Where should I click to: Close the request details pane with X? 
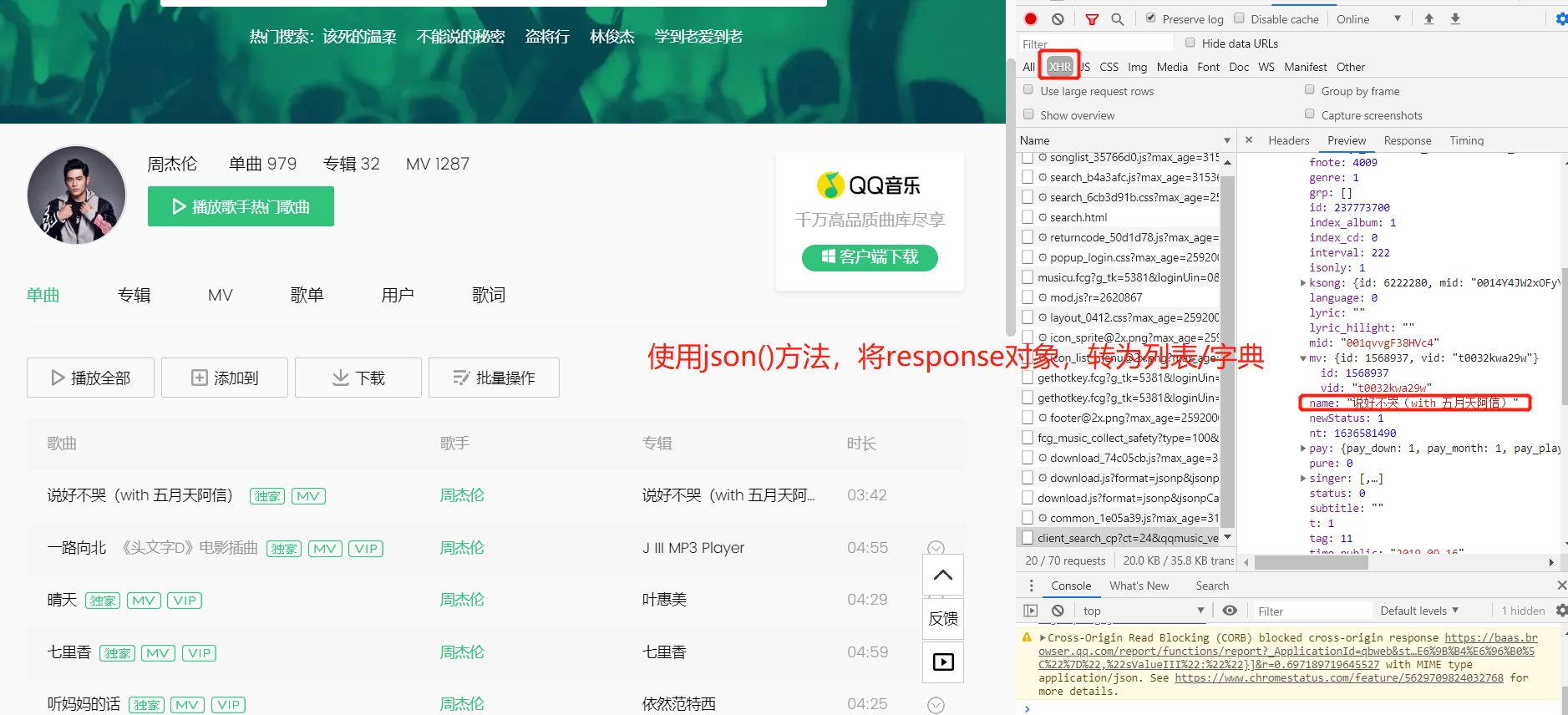coord(1249,140)
